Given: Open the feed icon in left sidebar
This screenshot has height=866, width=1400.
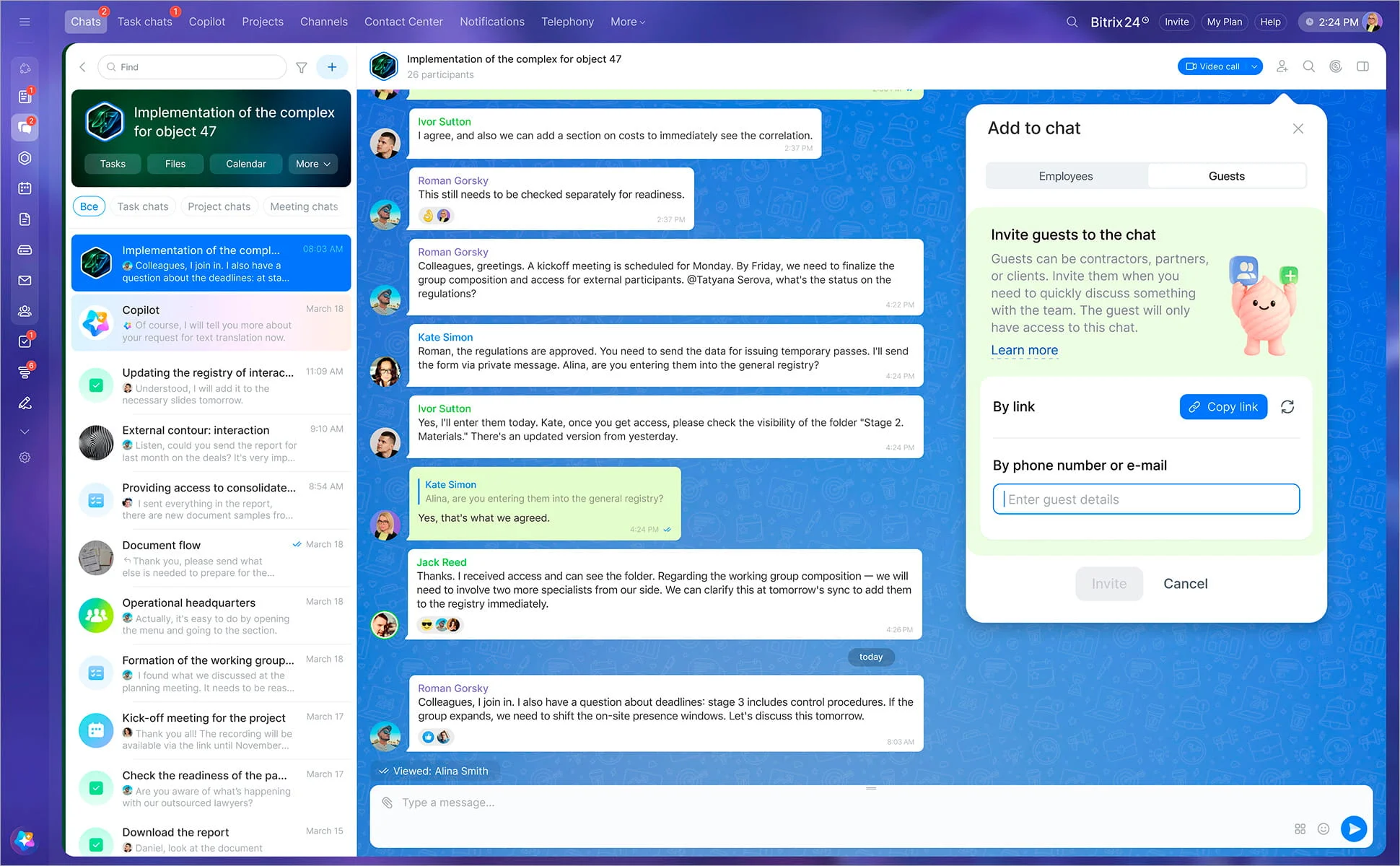Looking at the screenshot, I should pos(25,97).
